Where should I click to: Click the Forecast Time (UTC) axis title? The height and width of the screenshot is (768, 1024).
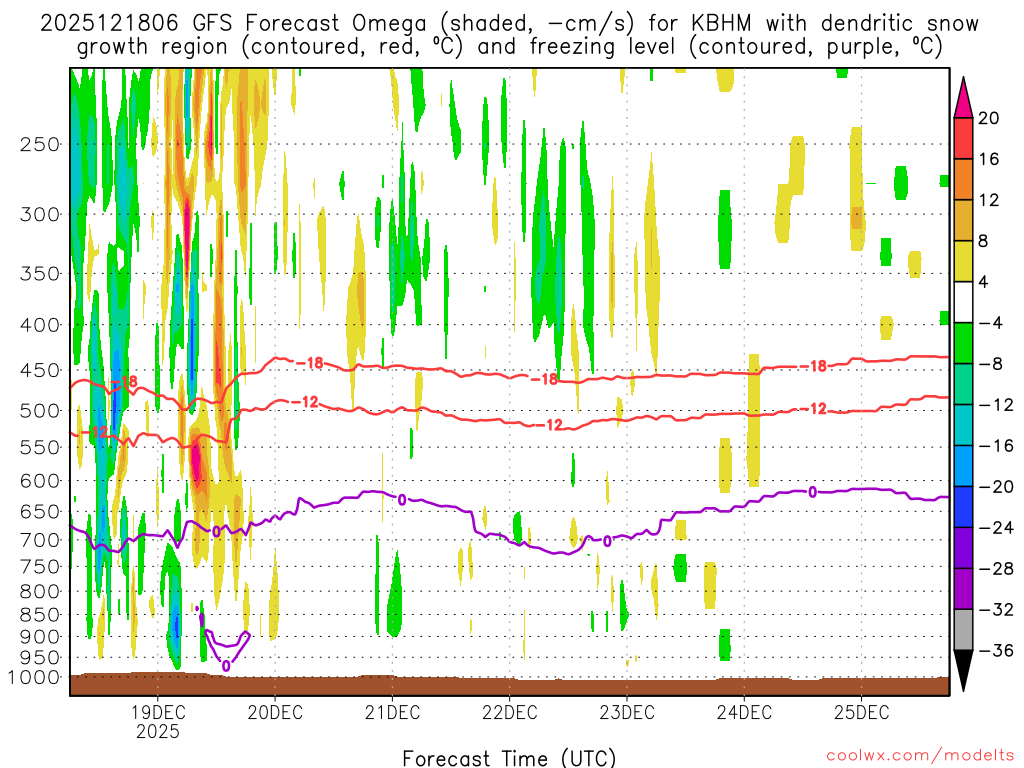pyautogui.click(x=509, y=758)
